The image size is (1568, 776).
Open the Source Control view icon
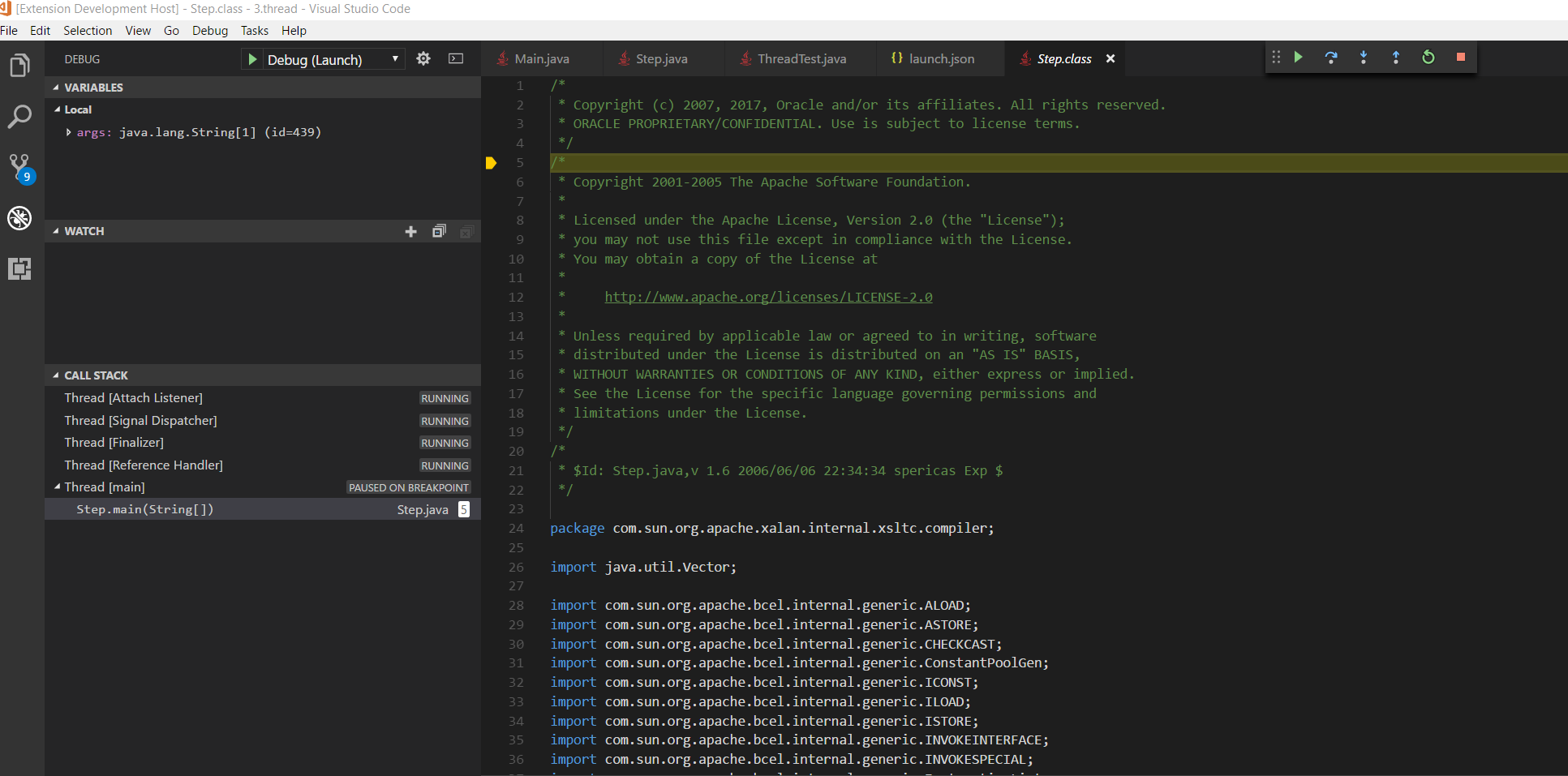click(19, 168)
